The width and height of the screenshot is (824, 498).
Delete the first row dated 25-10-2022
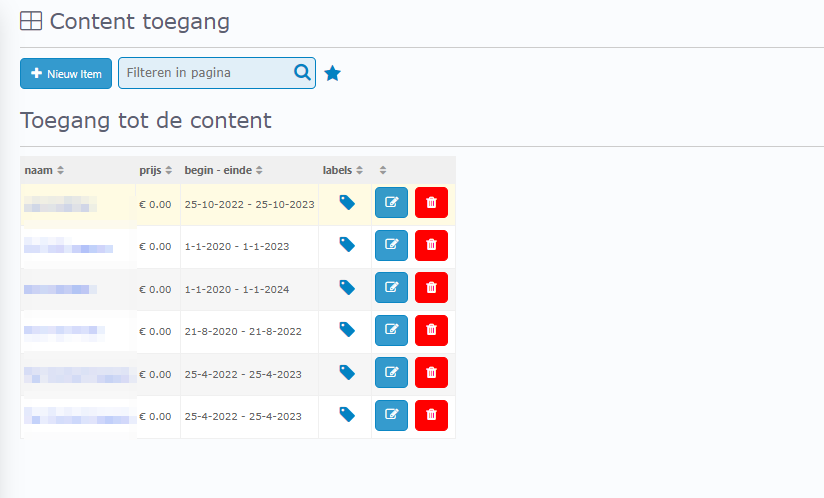pyautogui.click(x=431, y=203)
